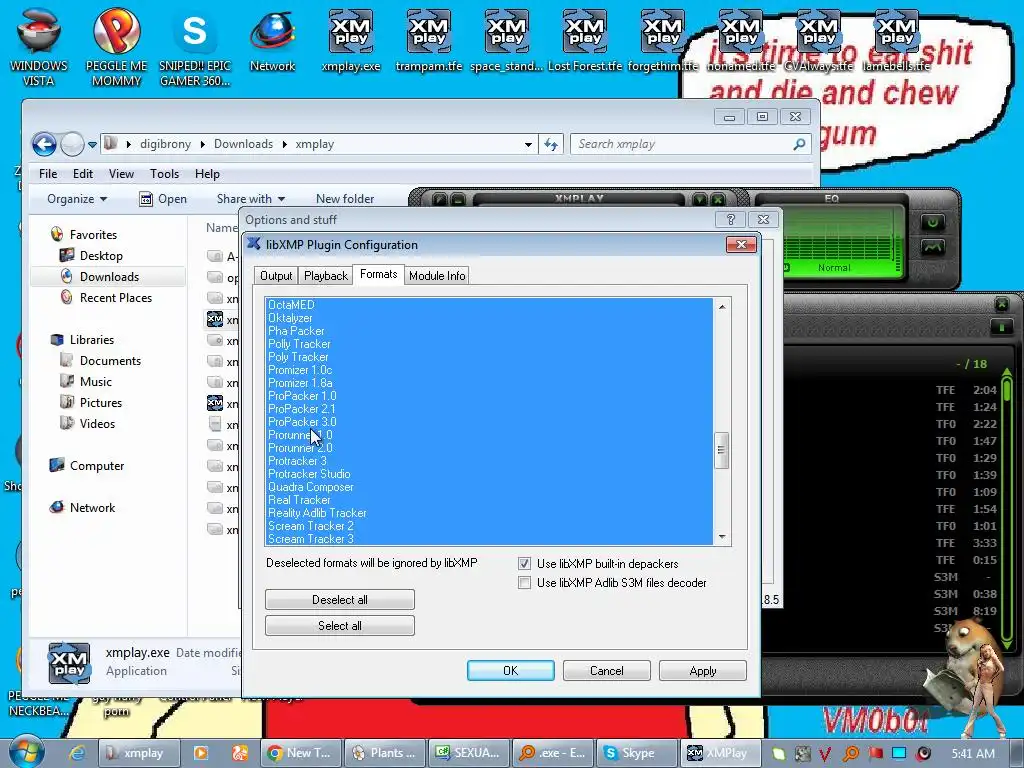The height and width of the screenshot is (768, 1024).
Task: Select Quadra Composer in the formats list
Action: pyautogui.click(x=489, y=487)
